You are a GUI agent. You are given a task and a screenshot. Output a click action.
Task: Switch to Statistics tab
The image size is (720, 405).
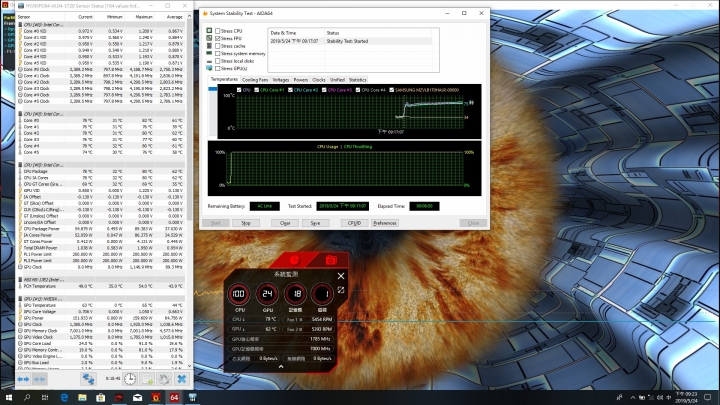click(x=357, y=80)
